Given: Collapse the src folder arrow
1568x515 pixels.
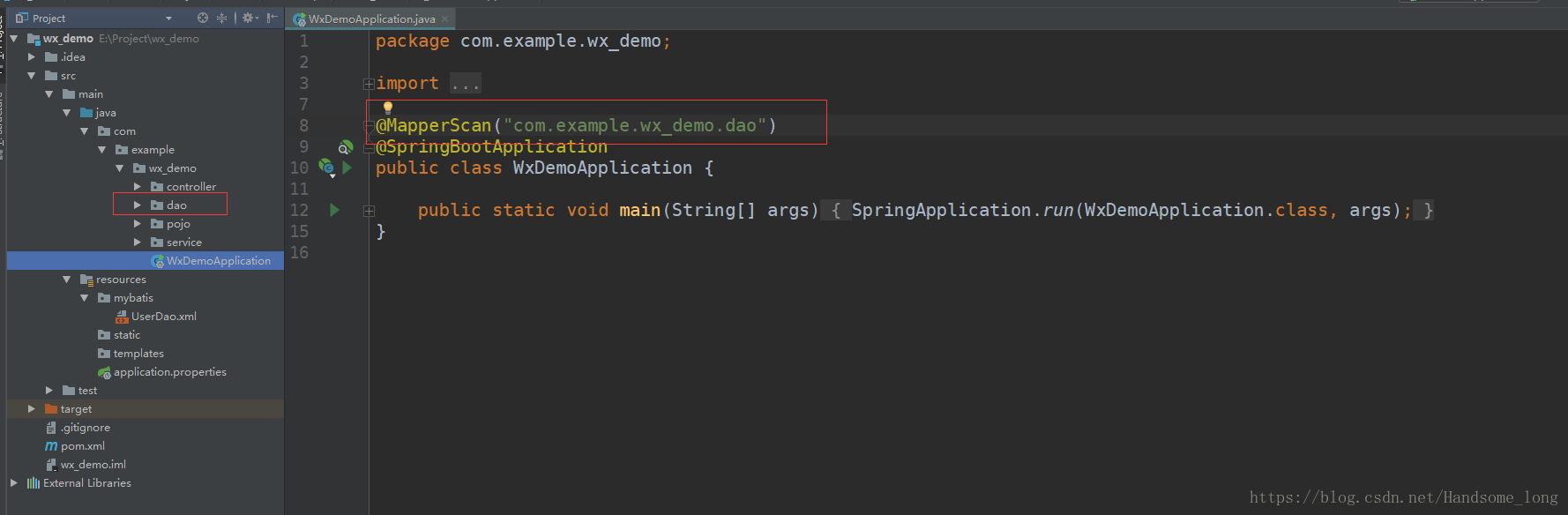Looking at the screenshot, I should coord(32,76).
